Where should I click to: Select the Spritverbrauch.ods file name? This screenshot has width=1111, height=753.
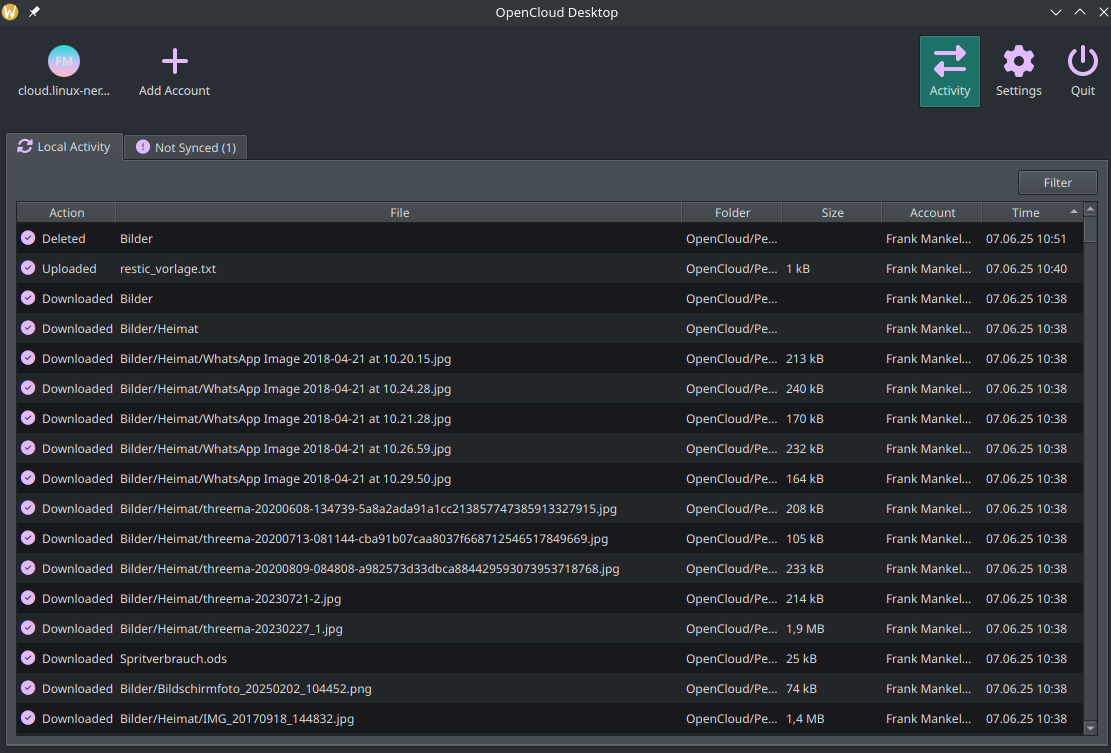[x=174, y=659]
